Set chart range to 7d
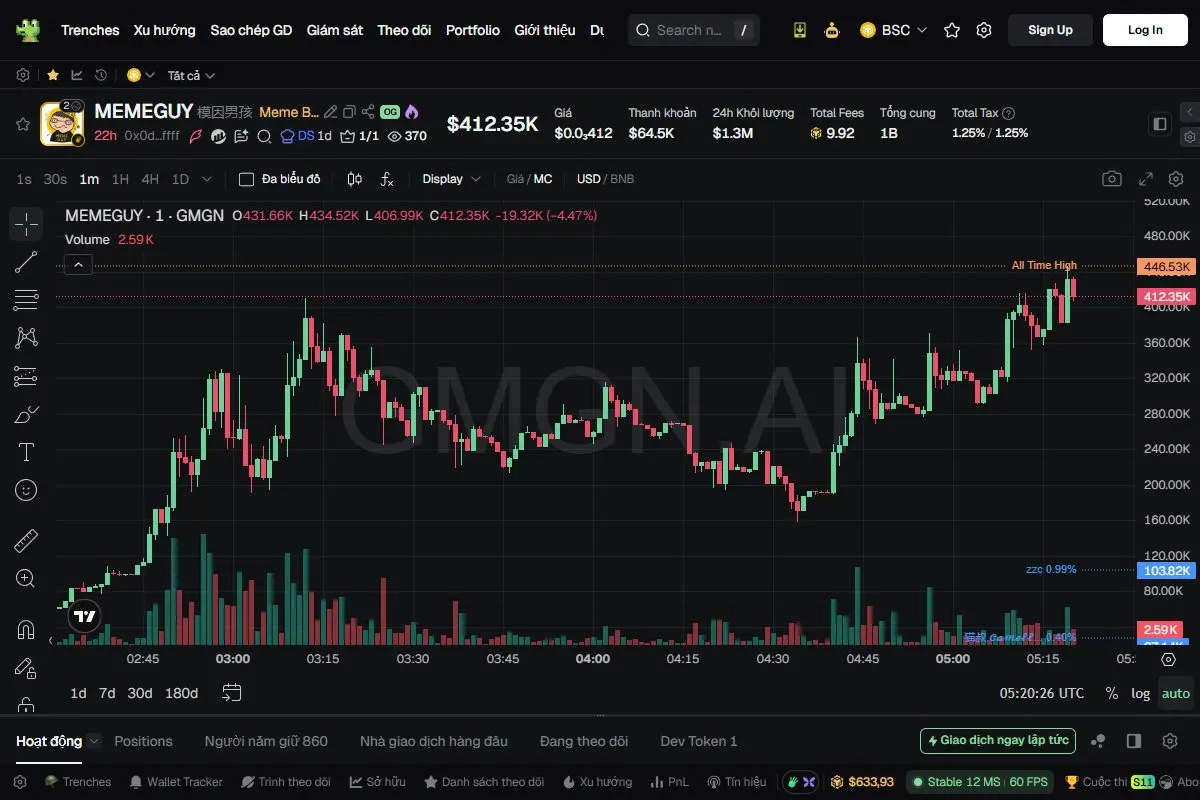This screenshot has height=800, width=1200. pyautogui.click(x=107, y=693)
